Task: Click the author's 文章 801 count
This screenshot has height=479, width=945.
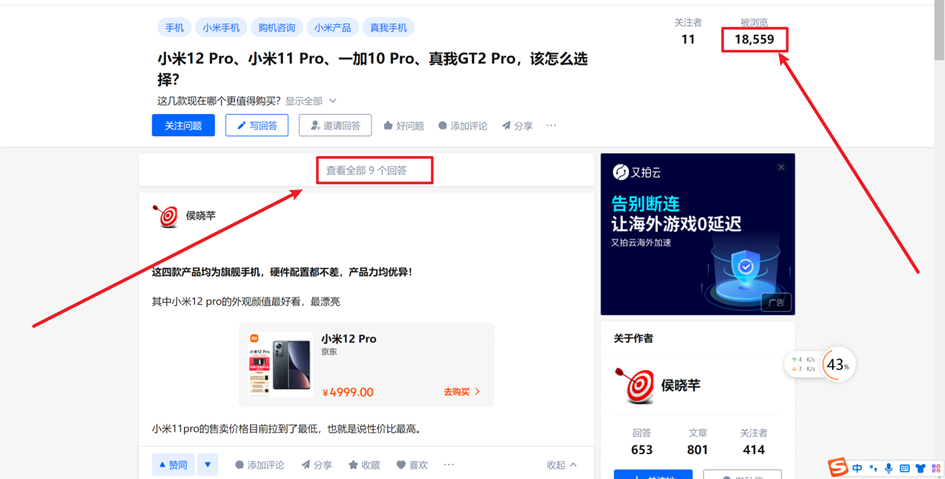Action: (697, 443)
